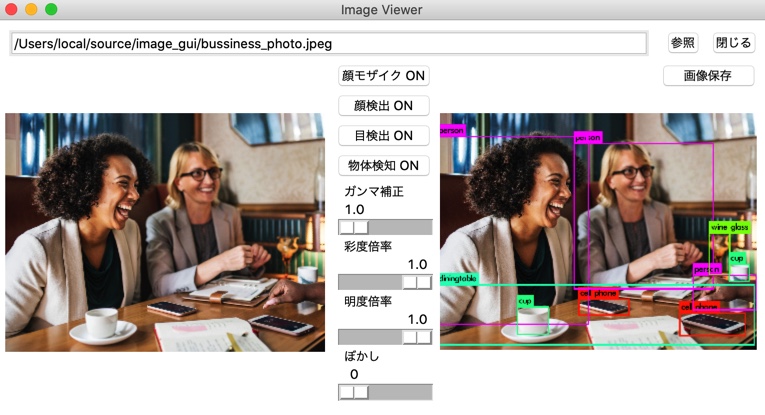Click the diningtable detection label
Viewport: 765px width, 415px height.
[x=459, y=278]
